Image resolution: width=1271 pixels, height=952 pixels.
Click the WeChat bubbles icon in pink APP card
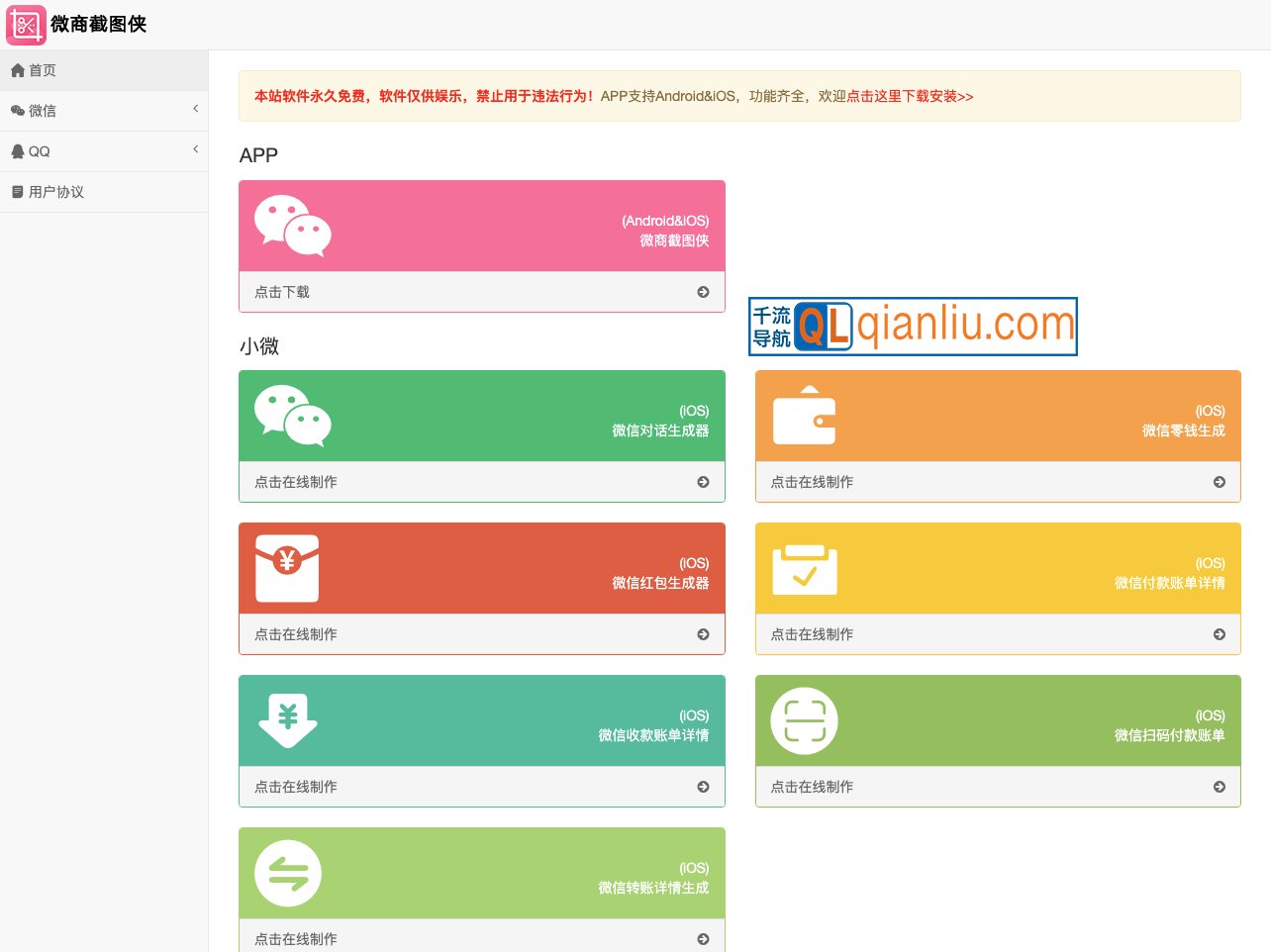tap(292, 226)
